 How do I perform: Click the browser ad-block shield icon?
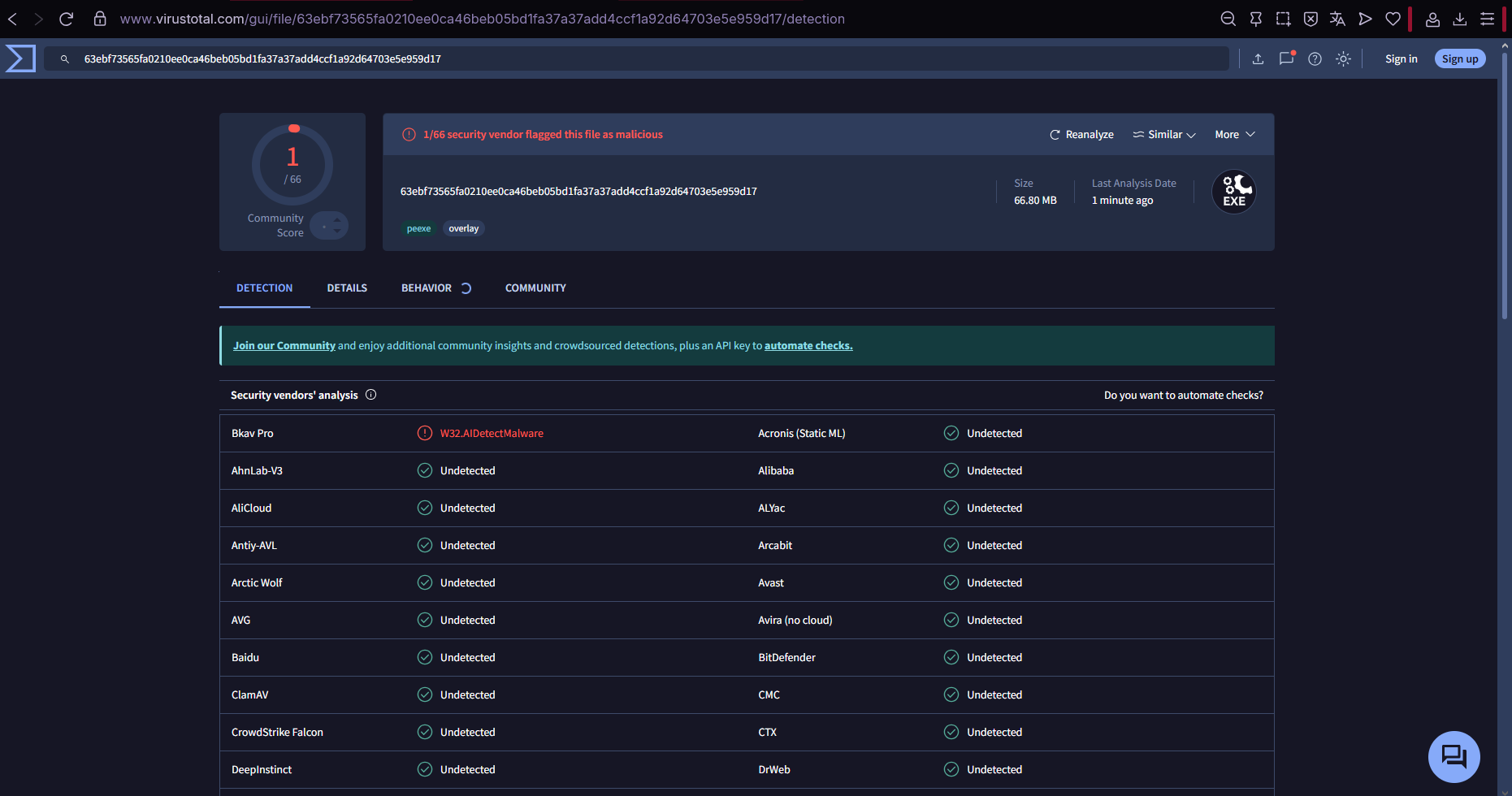[1311, 19]
